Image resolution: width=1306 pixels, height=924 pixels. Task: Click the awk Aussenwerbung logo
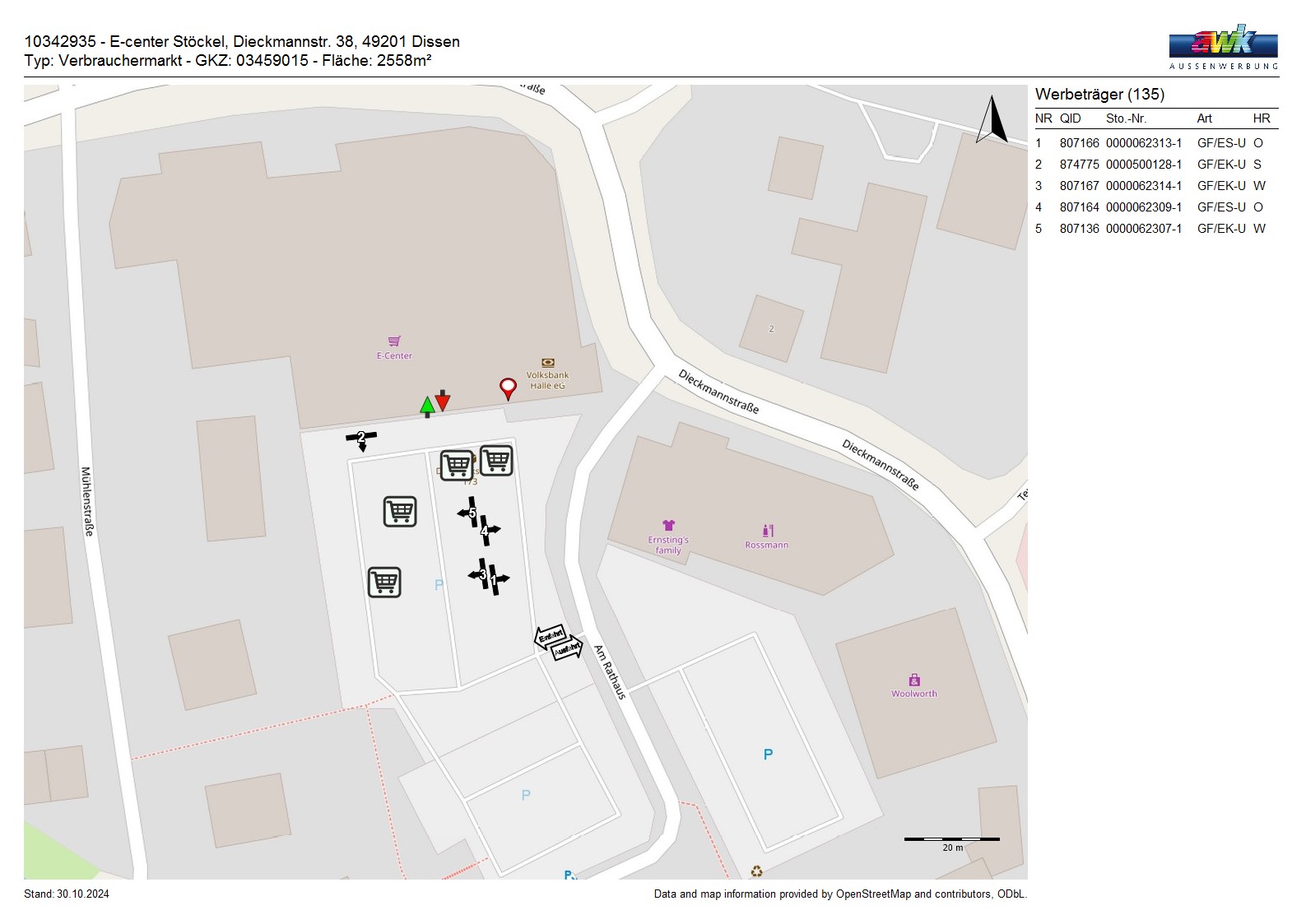click(x=1223, y=47)
